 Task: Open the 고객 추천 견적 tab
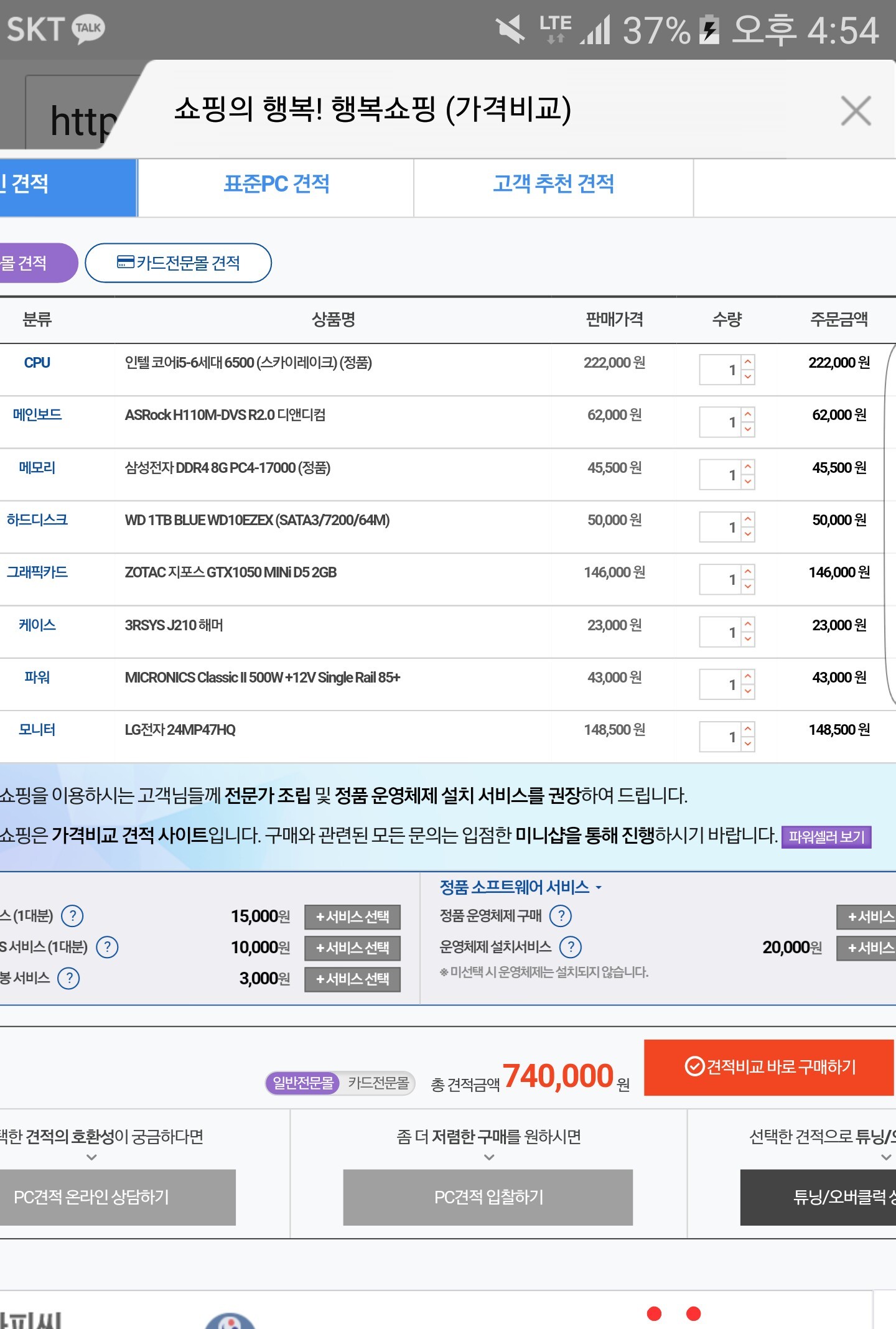click(553, 184)
